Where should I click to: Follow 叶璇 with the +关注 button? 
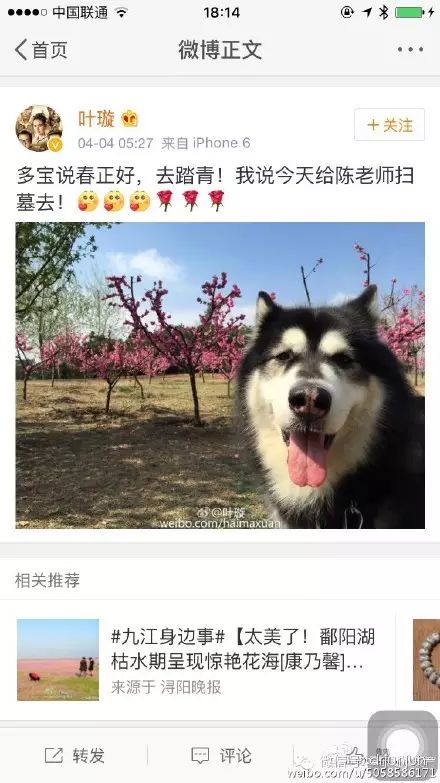coord(390,125)
